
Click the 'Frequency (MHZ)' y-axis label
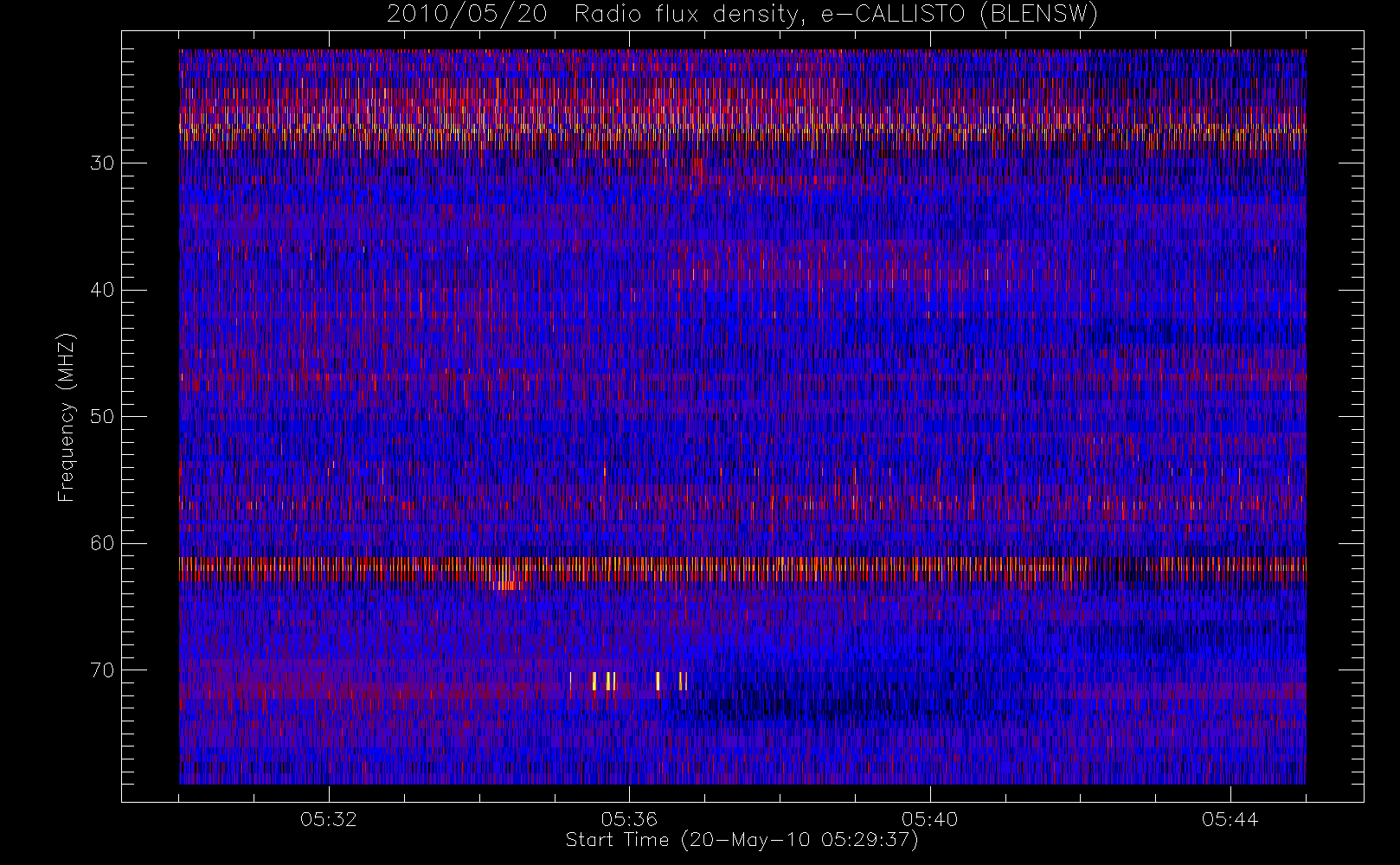(x=67, y=418)
